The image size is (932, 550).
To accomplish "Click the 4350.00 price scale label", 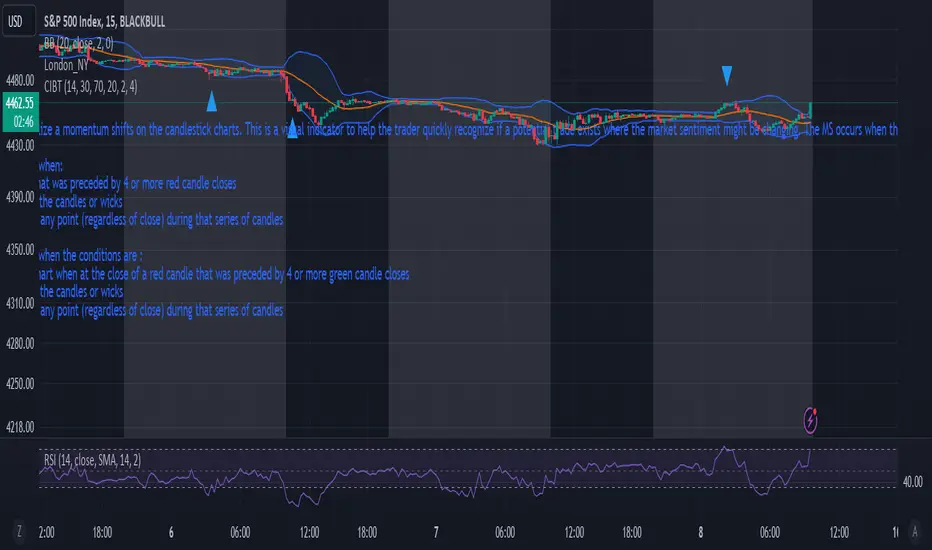I will [20, 250].
